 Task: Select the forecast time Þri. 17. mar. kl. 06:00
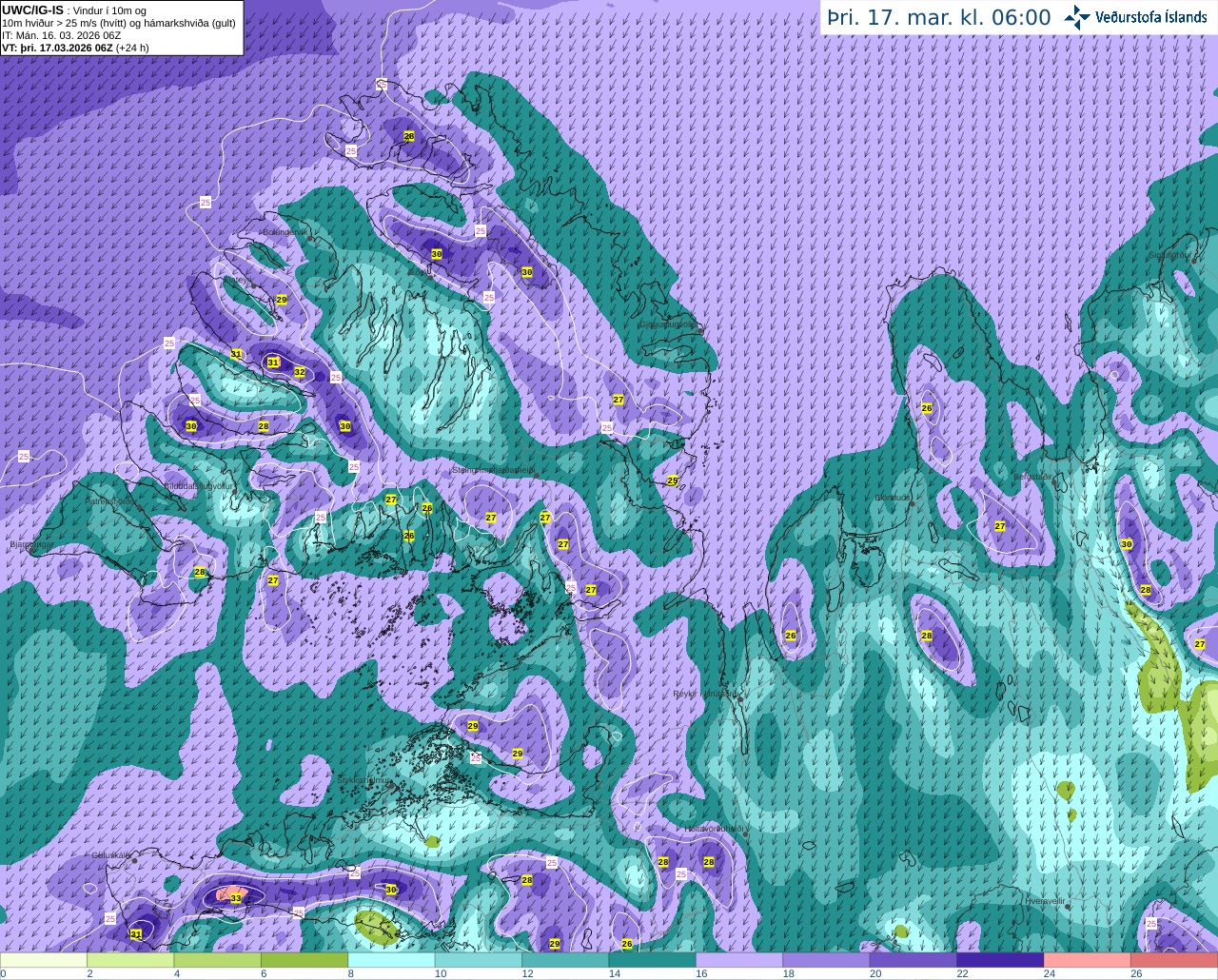[939, 17]
